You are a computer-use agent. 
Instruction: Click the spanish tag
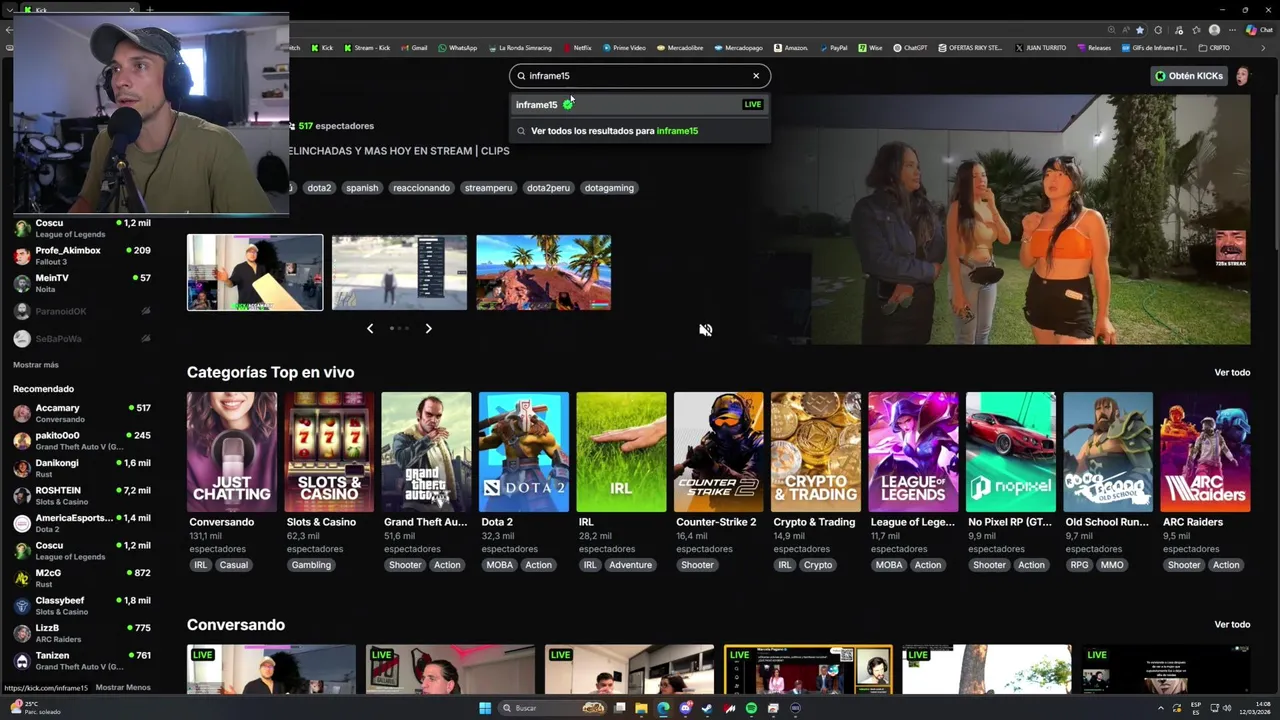[362, 188]
